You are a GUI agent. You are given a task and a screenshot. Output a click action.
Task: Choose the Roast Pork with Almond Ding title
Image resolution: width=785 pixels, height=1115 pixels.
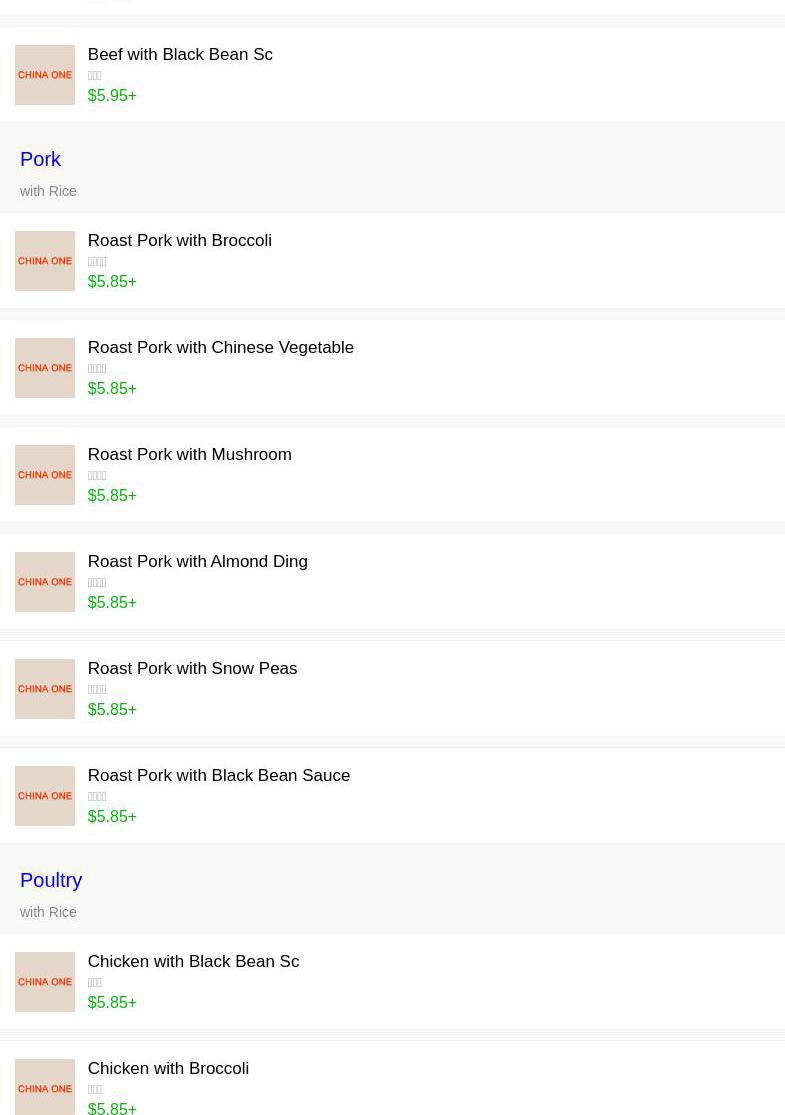197,562
